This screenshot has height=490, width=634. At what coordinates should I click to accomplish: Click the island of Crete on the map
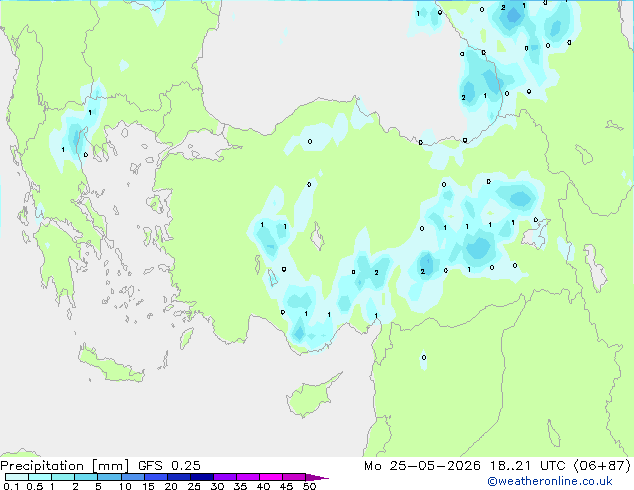pyautogui.click(x=110, y=366)
